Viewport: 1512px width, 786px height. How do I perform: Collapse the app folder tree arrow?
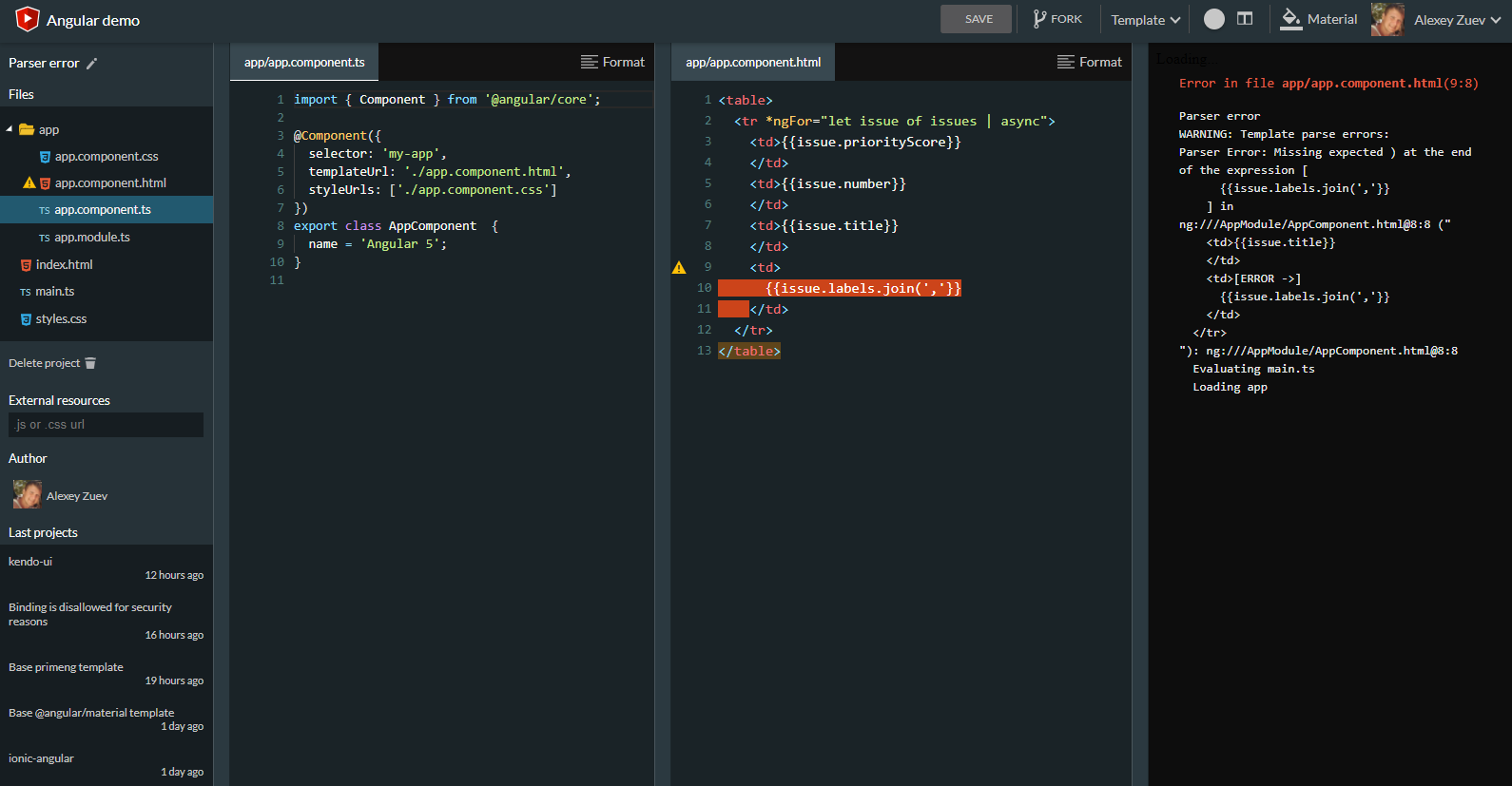pyautogui.click(x=10, y=129)
